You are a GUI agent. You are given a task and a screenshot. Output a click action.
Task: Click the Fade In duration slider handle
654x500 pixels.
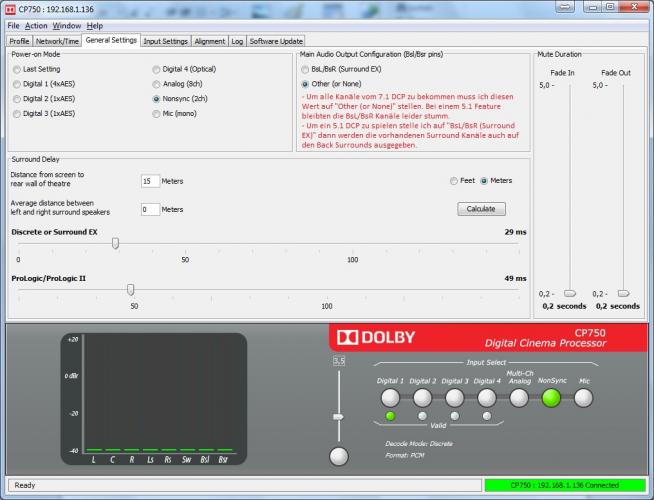570,293
